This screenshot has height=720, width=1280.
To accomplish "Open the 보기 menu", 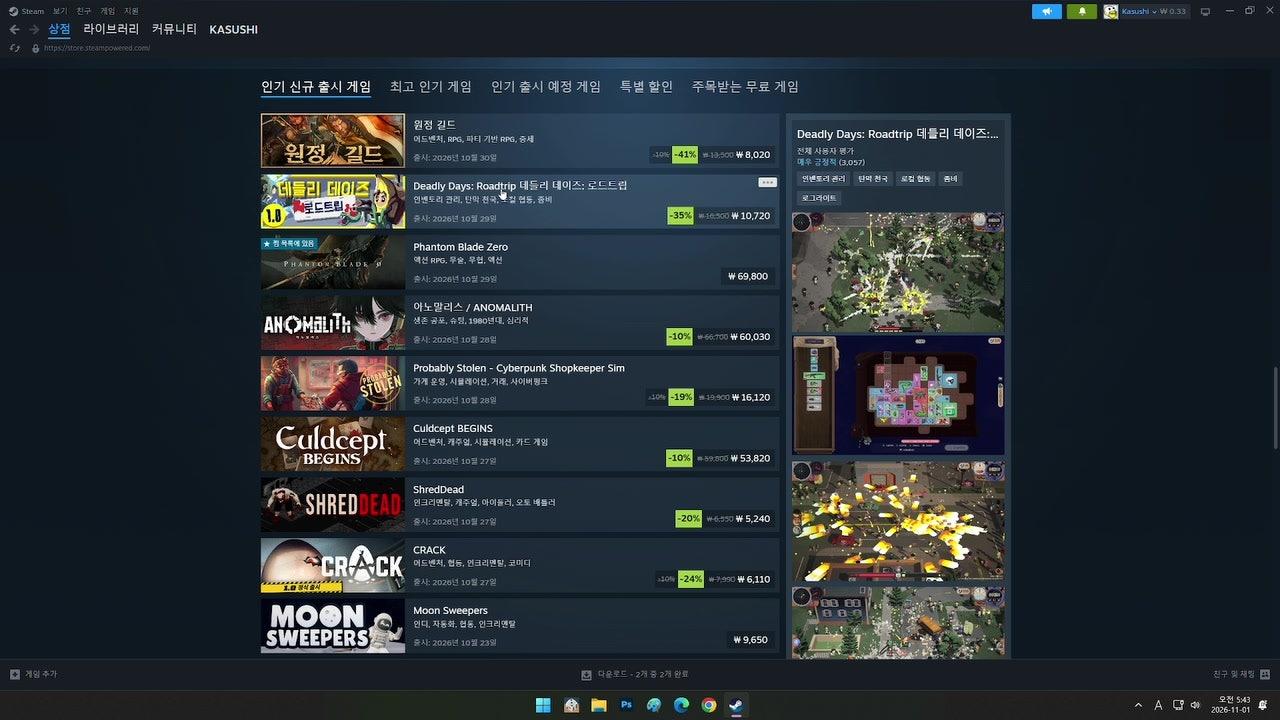I will (60, 11).
